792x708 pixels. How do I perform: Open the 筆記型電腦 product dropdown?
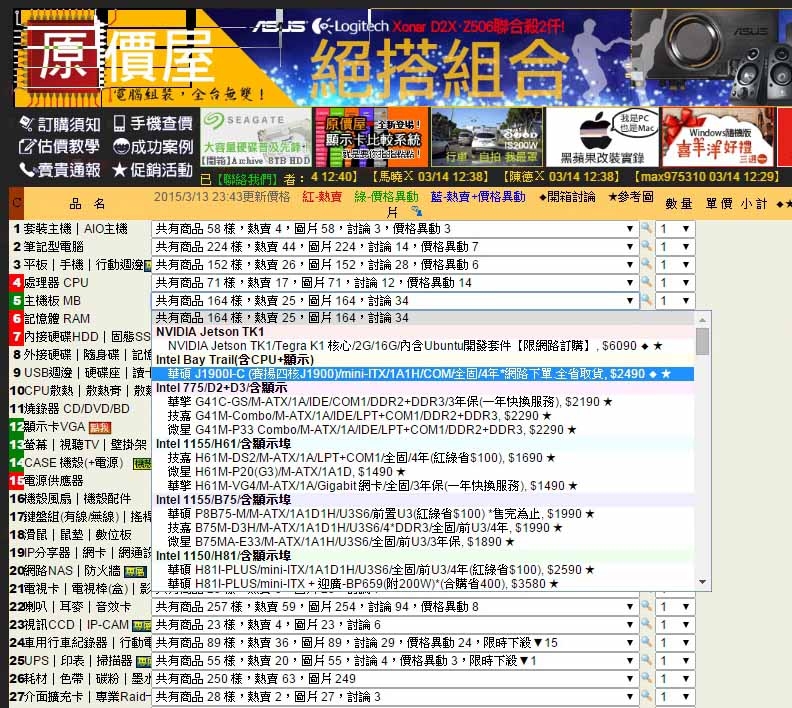pyautogui.click(x=395, y=246)
